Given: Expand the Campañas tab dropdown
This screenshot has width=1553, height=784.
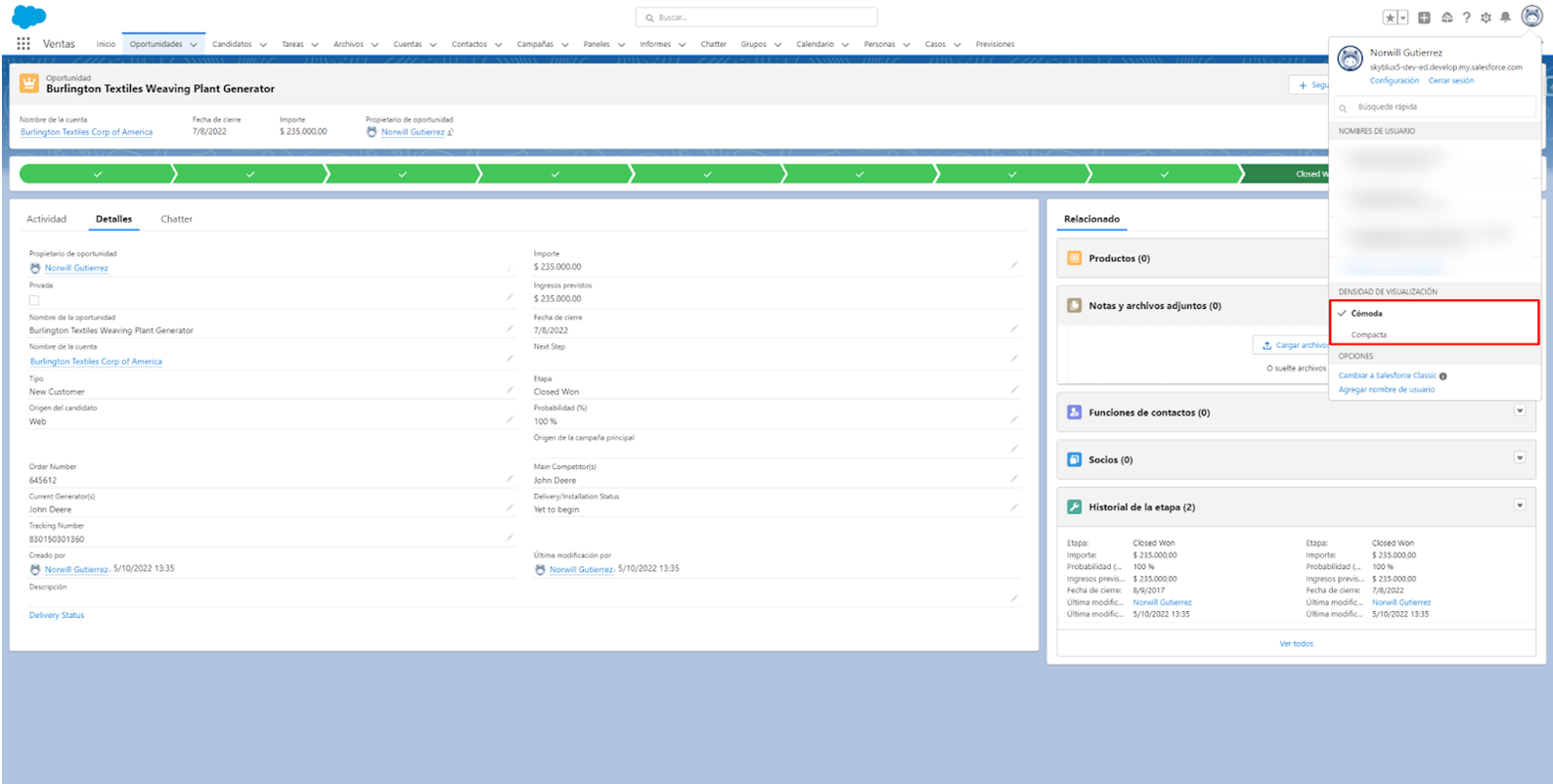Looking at the screenshot, I should (564, 45).
